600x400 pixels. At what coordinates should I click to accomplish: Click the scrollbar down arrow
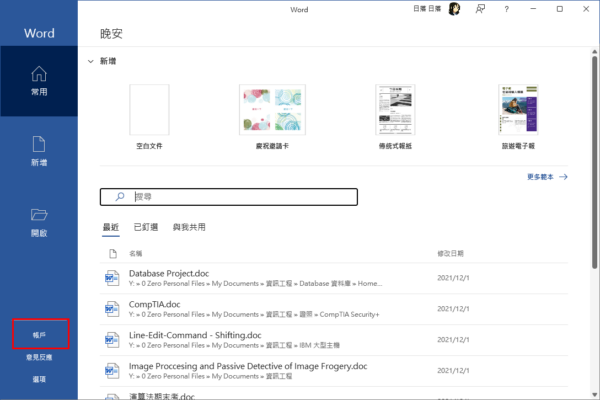tap(594, 395)
